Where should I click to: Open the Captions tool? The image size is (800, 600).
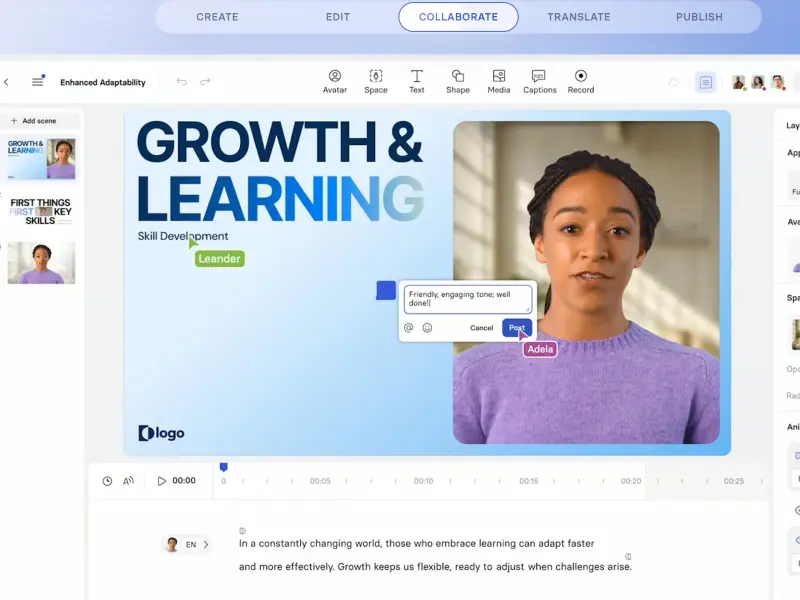(539, 82)
